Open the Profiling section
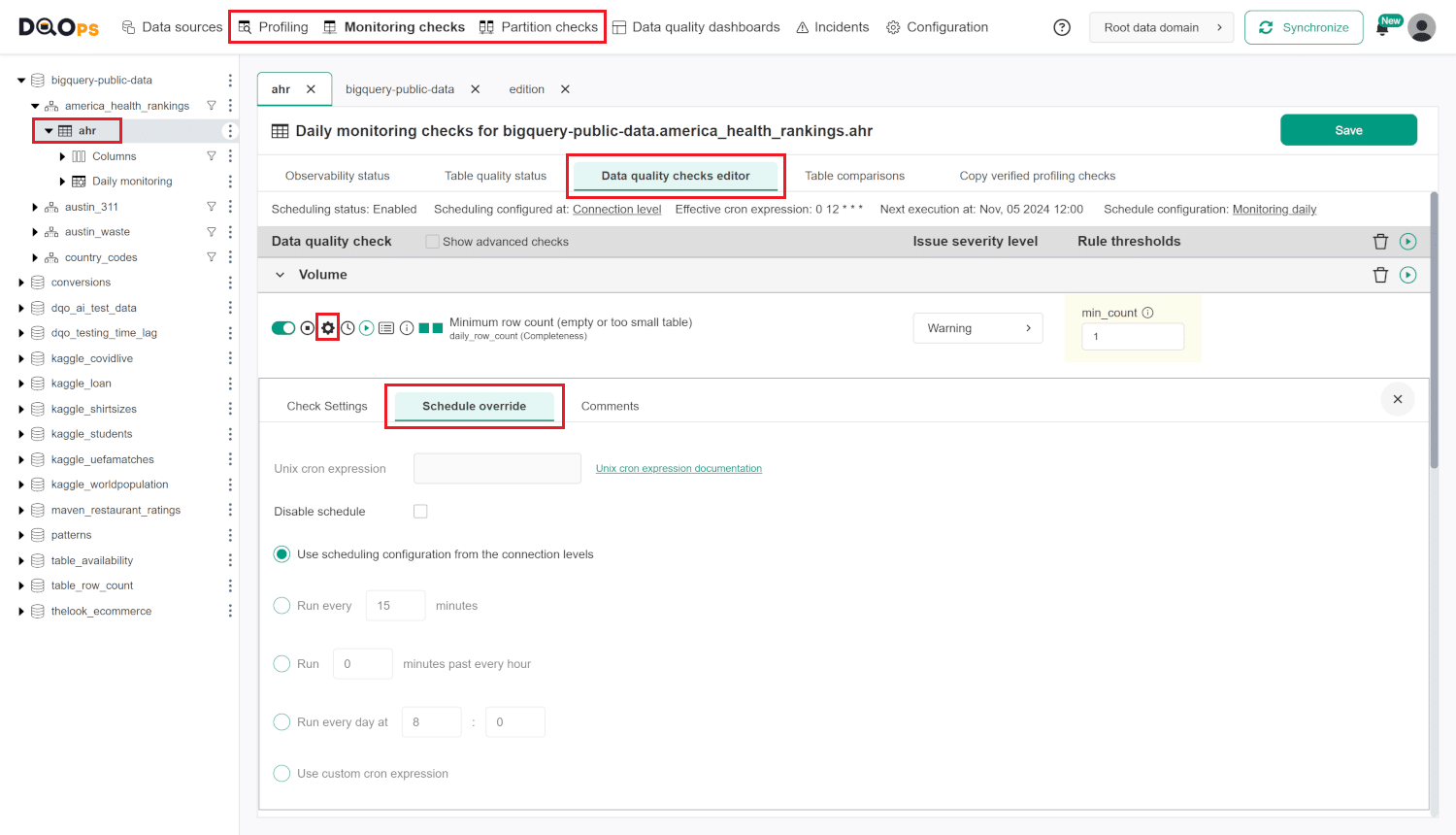Screen dimensions: 1456x835 tap(274, 27)
